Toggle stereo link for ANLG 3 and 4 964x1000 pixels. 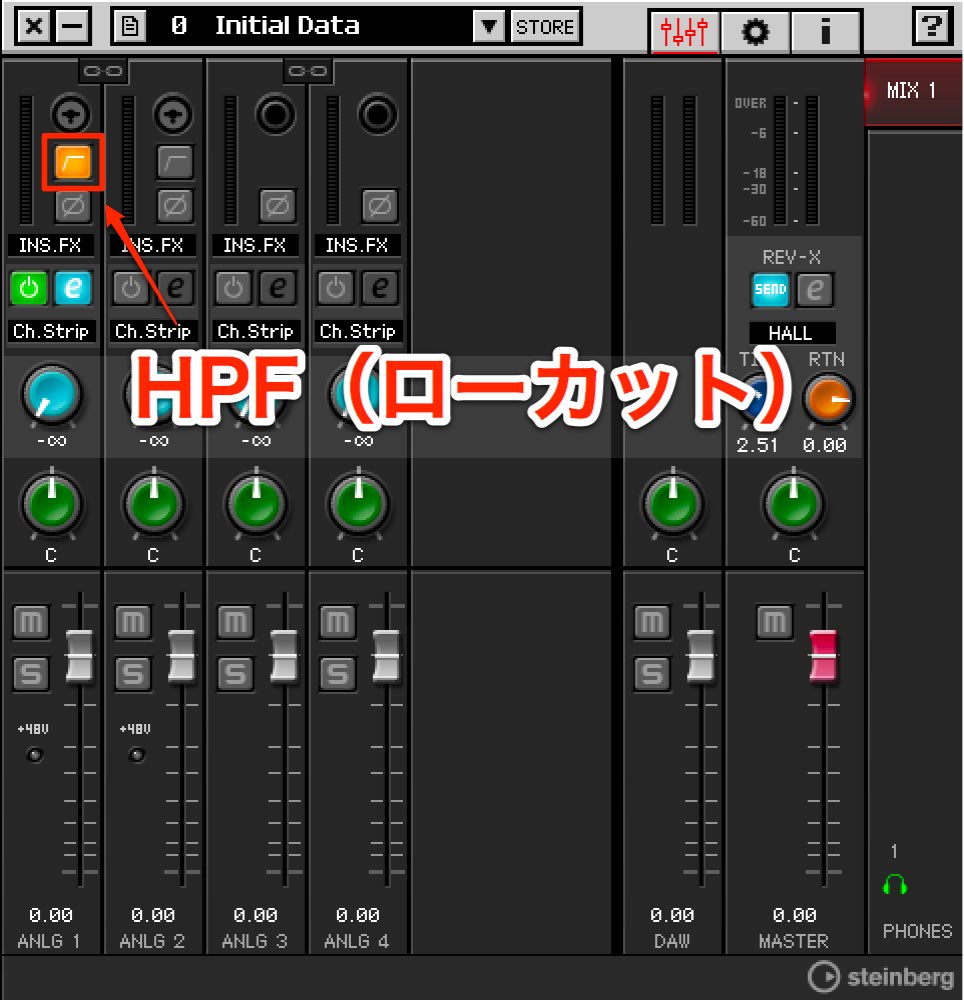click(x=308, y=71)
